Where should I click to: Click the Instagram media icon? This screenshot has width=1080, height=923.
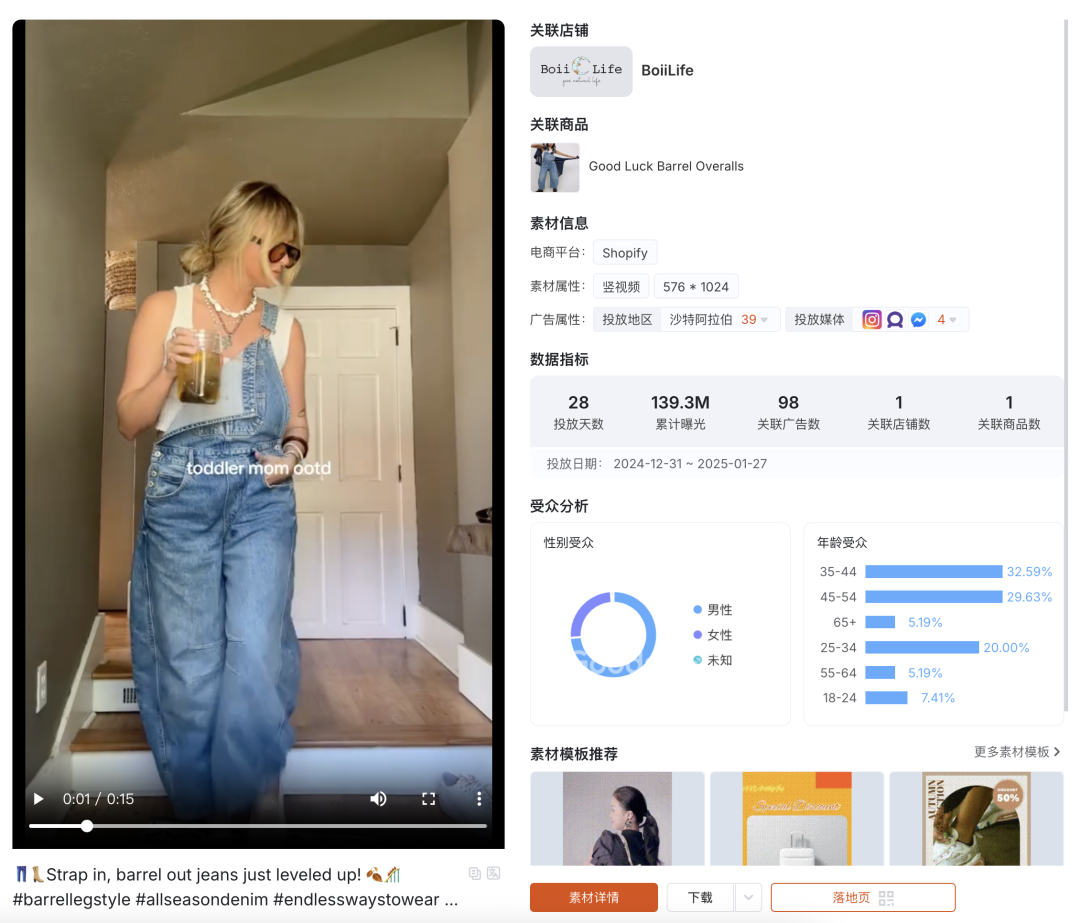point(872,320)
